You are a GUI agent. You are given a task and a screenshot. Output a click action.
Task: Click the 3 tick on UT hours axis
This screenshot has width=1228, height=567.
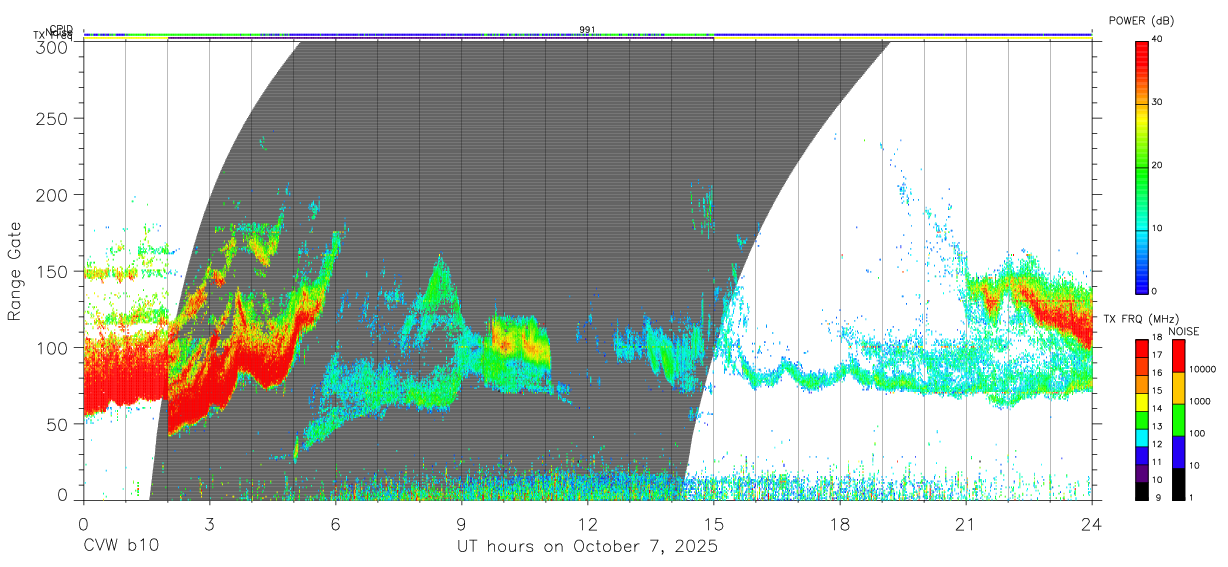click(210, 523)
